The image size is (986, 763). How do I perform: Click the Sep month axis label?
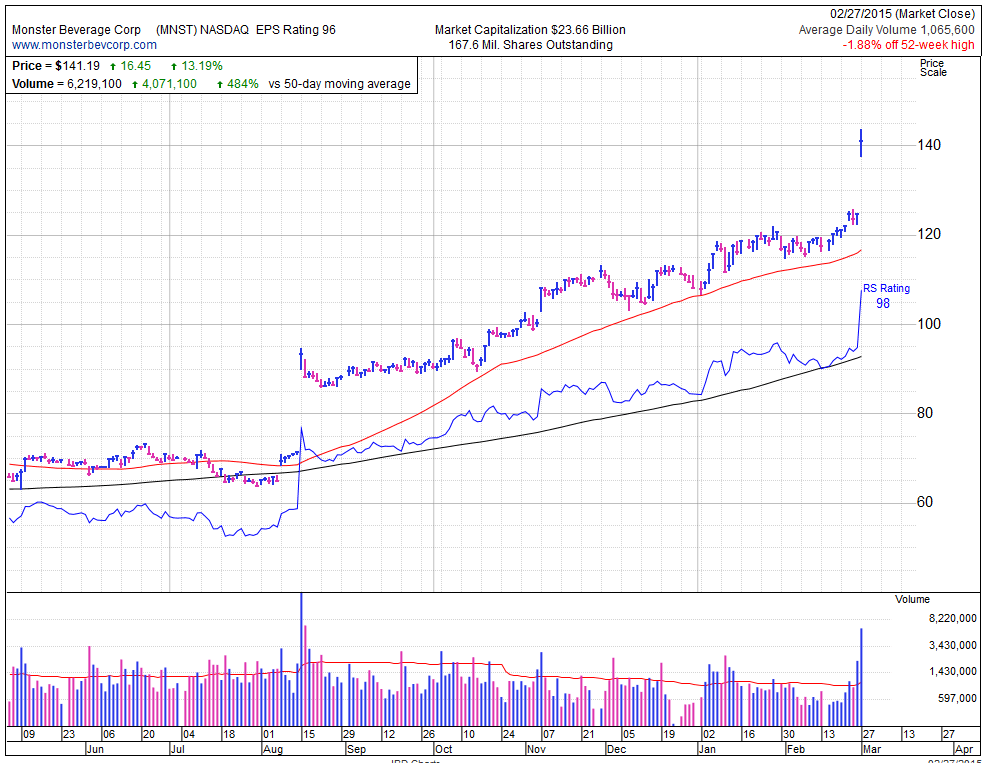click(357, 749)
